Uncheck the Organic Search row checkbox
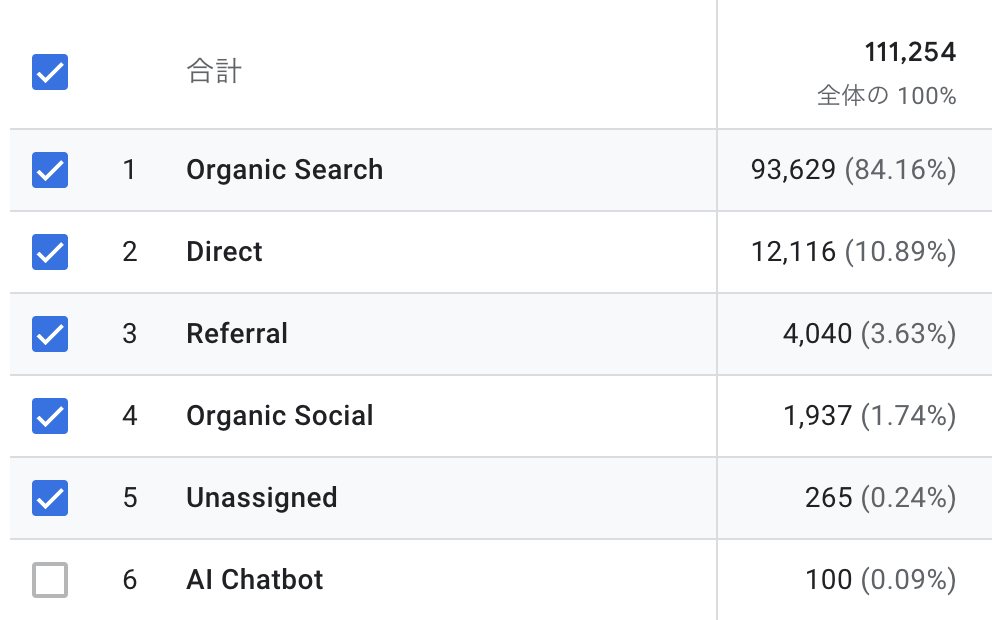 coord(50,170)
